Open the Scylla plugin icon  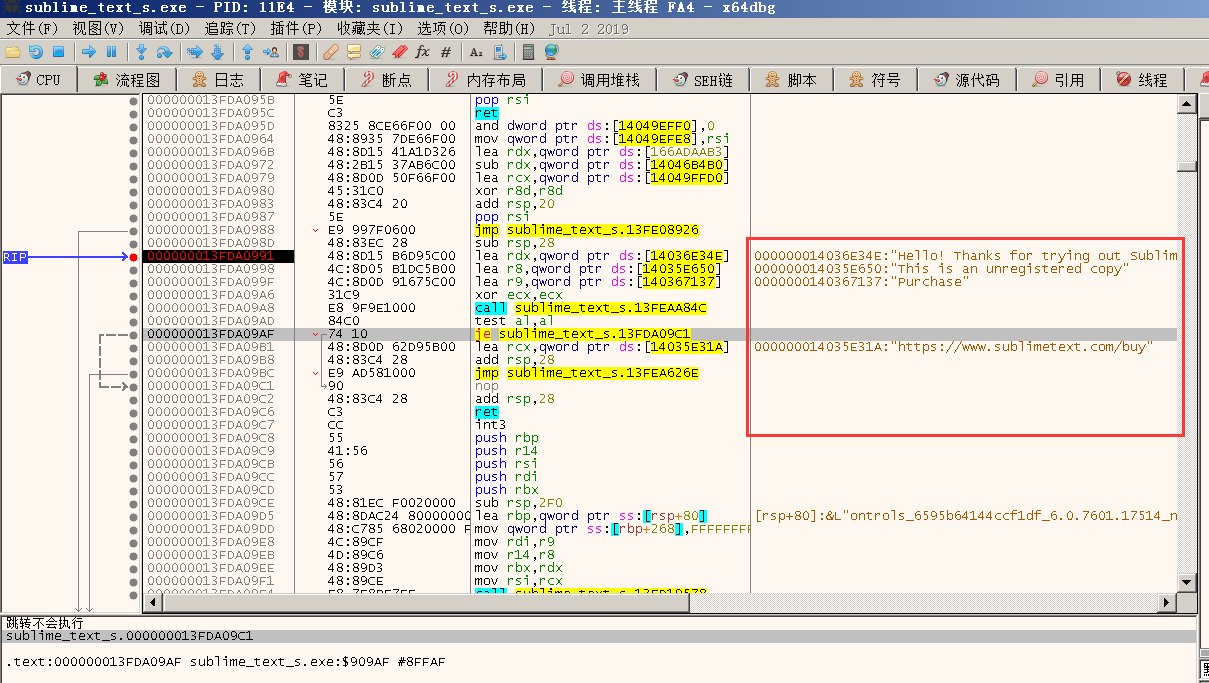coord(301,51)
